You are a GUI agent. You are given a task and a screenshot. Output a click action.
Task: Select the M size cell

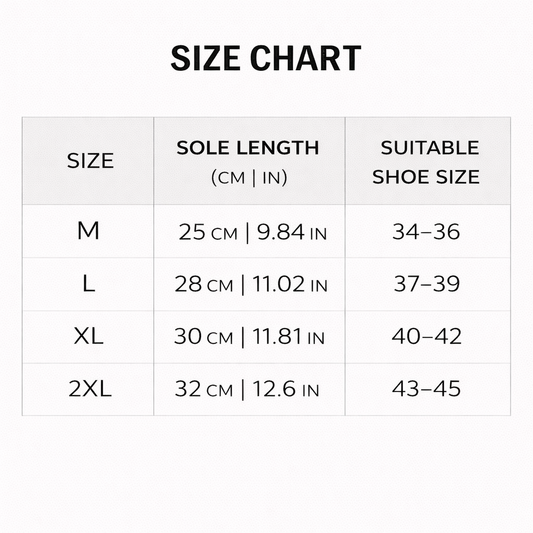pos(88,231)
